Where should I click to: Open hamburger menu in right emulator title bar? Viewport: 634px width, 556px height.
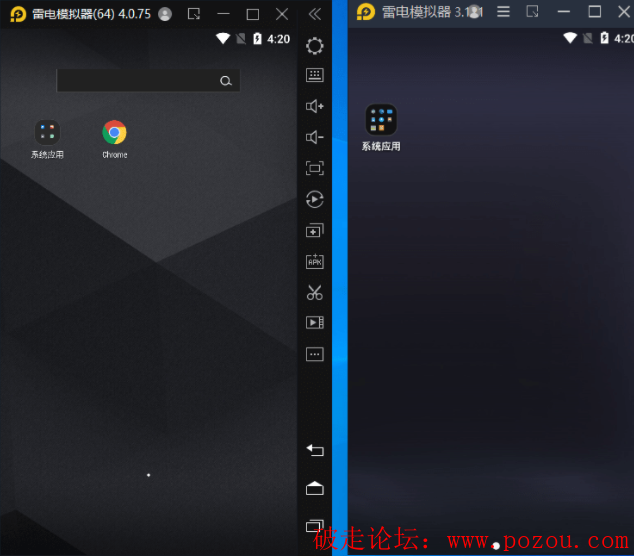[x=503, y=11]
